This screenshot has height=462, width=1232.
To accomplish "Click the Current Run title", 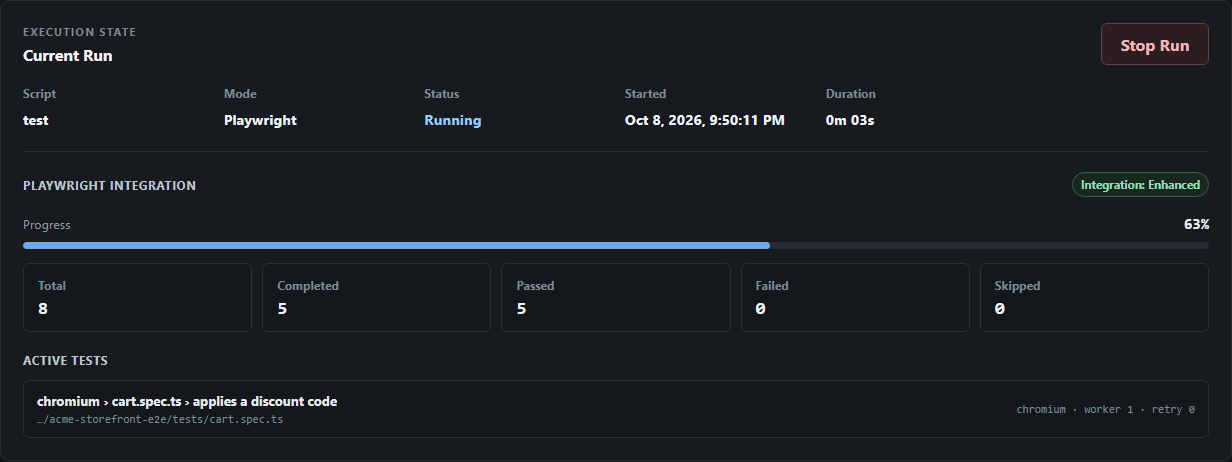I will coord(67,56).
